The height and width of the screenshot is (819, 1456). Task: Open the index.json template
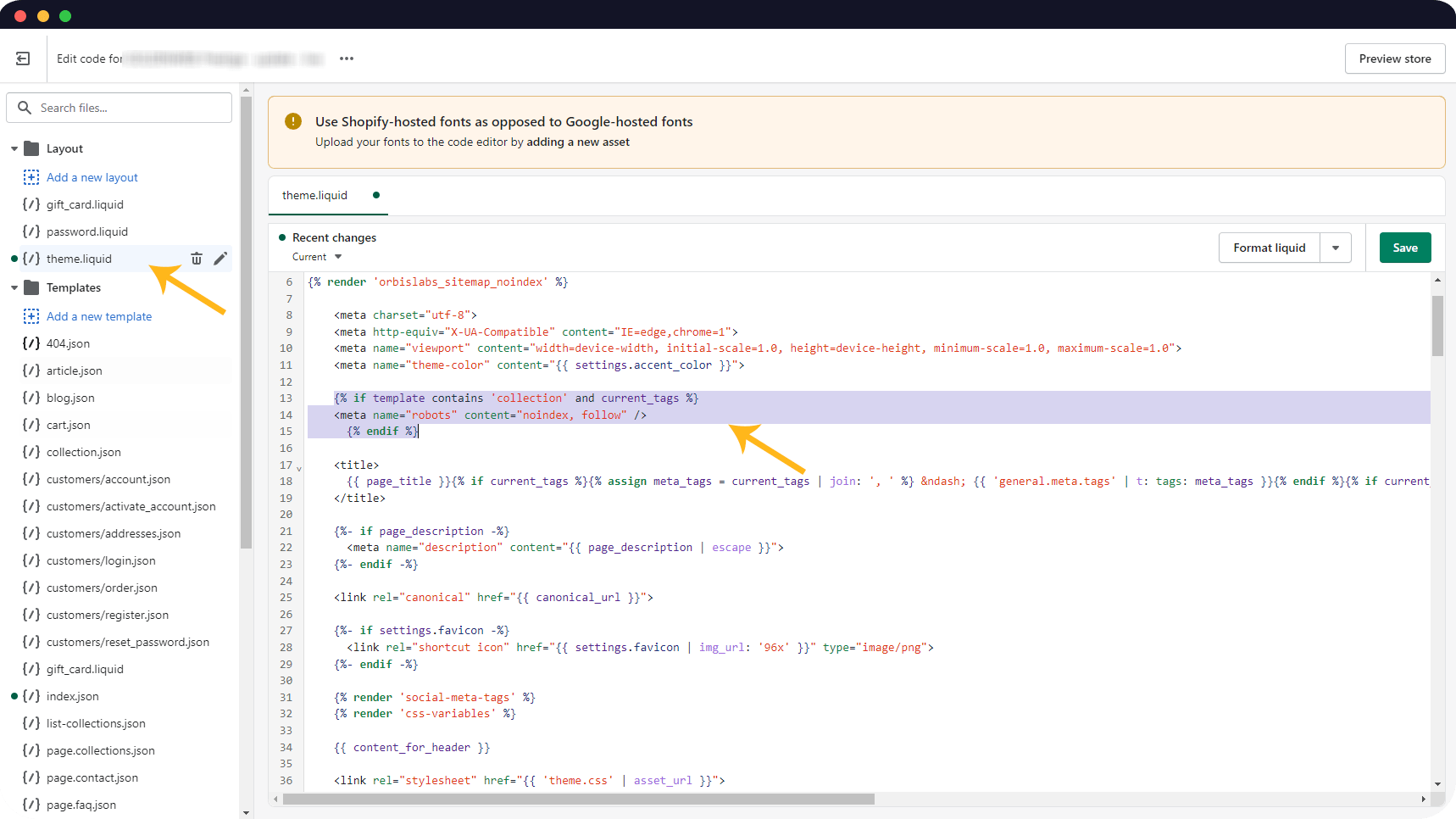[x=73, y=696]
